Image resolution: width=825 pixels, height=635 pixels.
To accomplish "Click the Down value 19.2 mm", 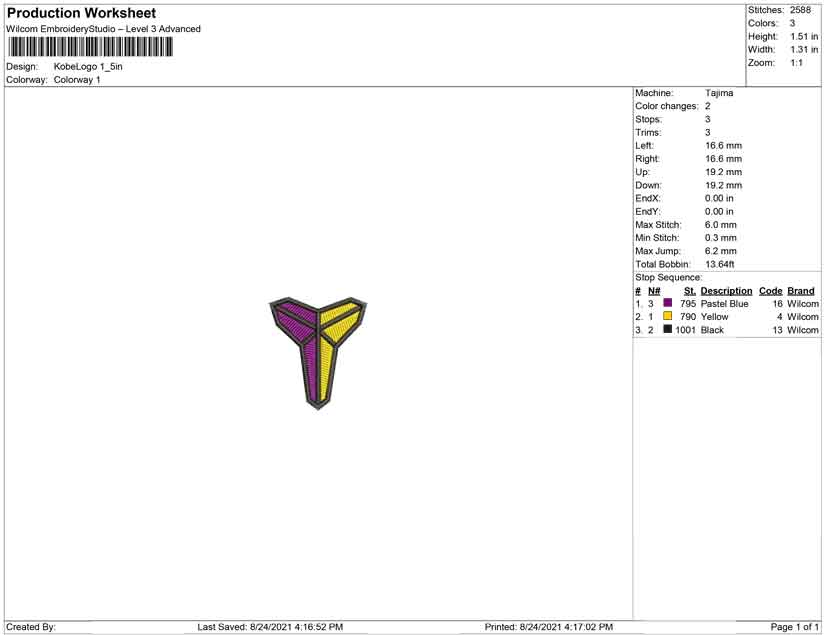I will coord(723,185).
